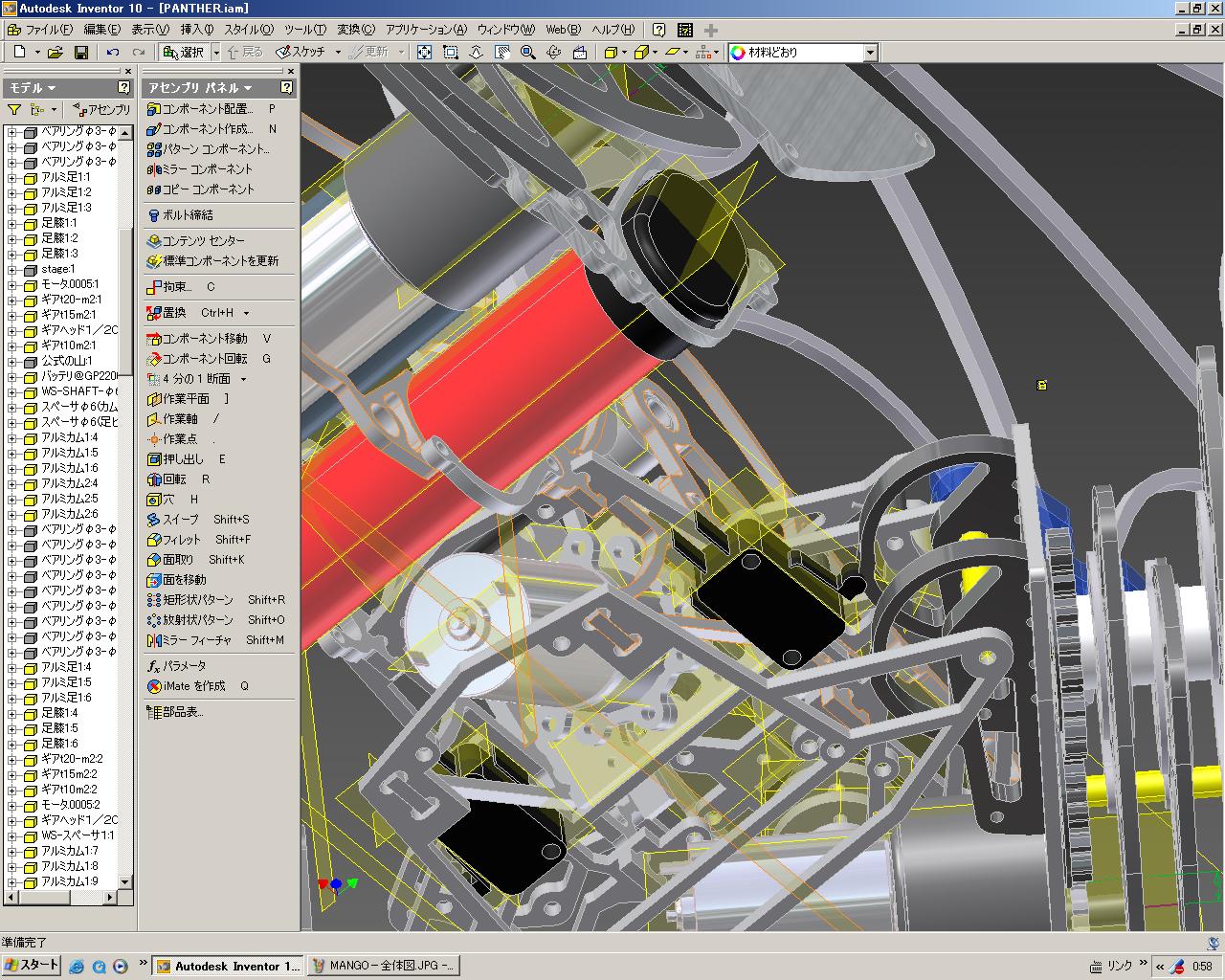1225x980 pixels.
Task: Open コンテンツ センター
Action: pos(196,241)
